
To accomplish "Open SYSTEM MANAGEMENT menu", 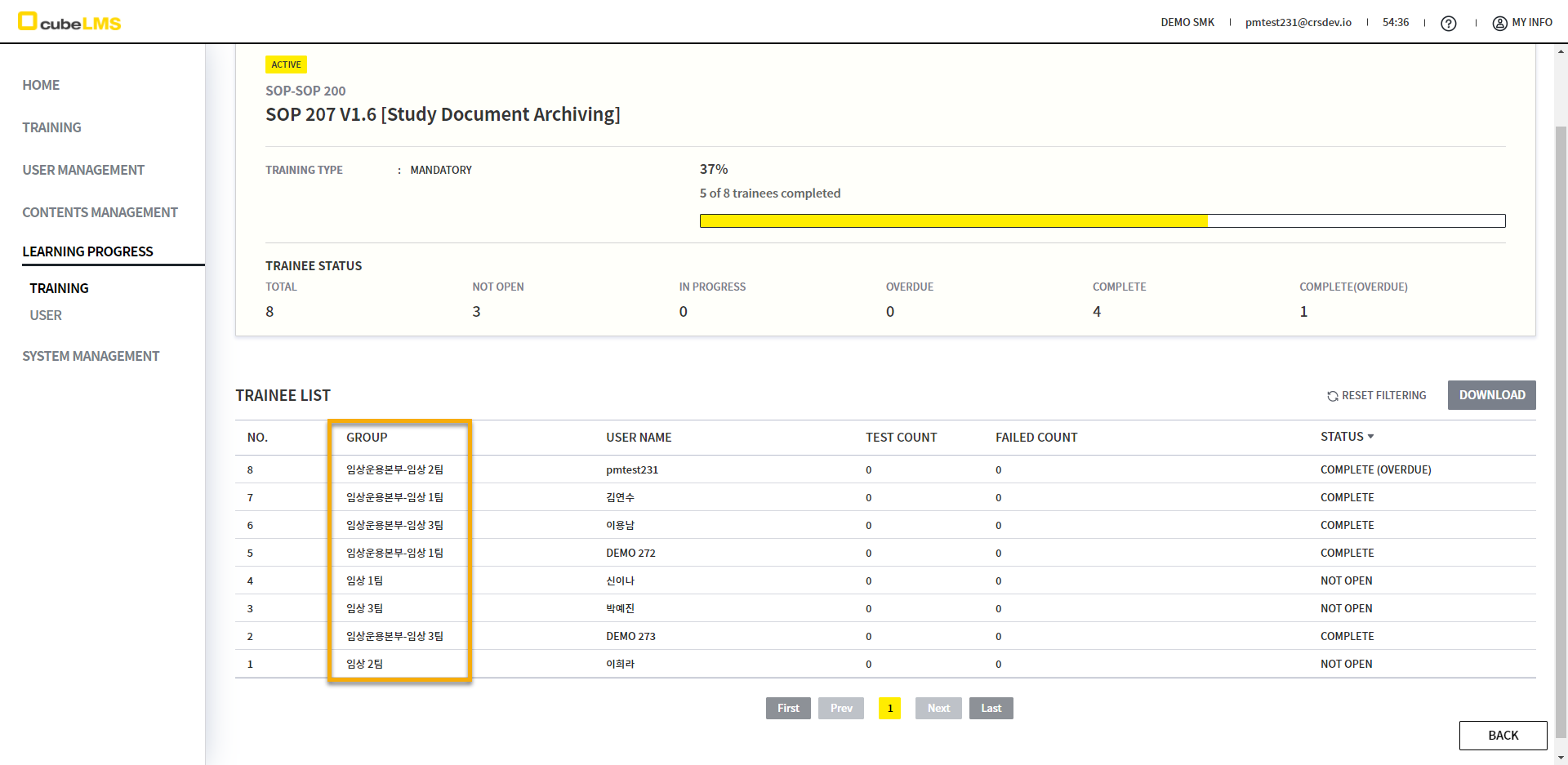I will tap(91, 356).
